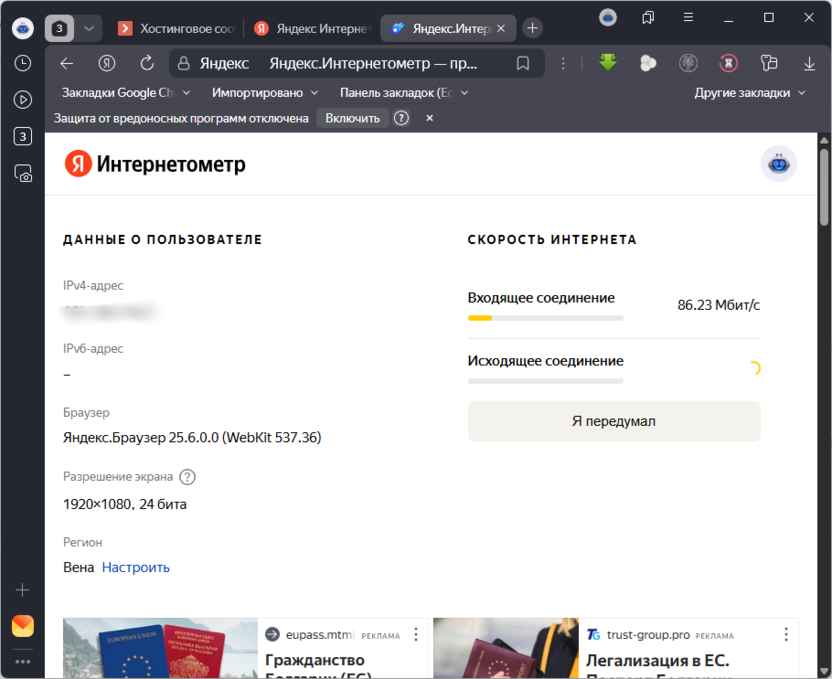Click the Alice assistant avatar on page
The height and width of the screenshot is (679, 832).
(x=779, y=162)
